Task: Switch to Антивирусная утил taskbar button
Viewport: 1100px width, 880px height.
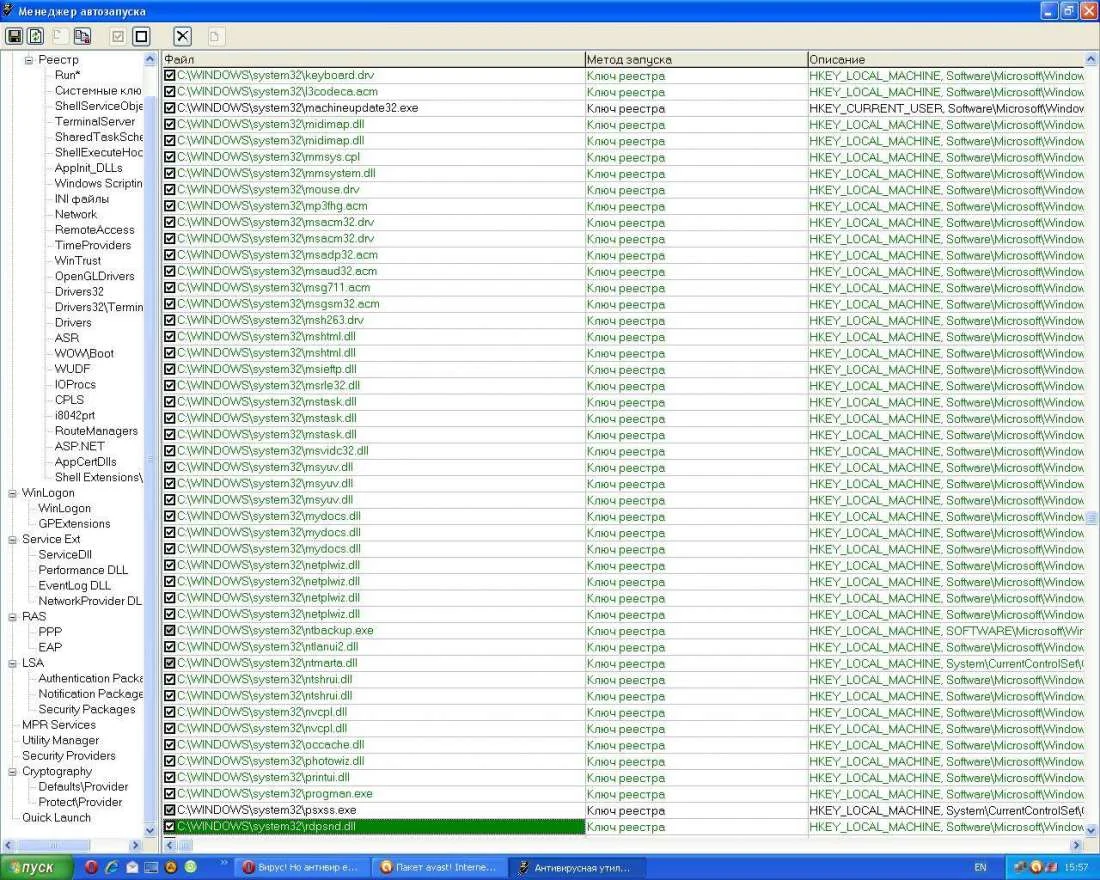Action: coord(577,867)
